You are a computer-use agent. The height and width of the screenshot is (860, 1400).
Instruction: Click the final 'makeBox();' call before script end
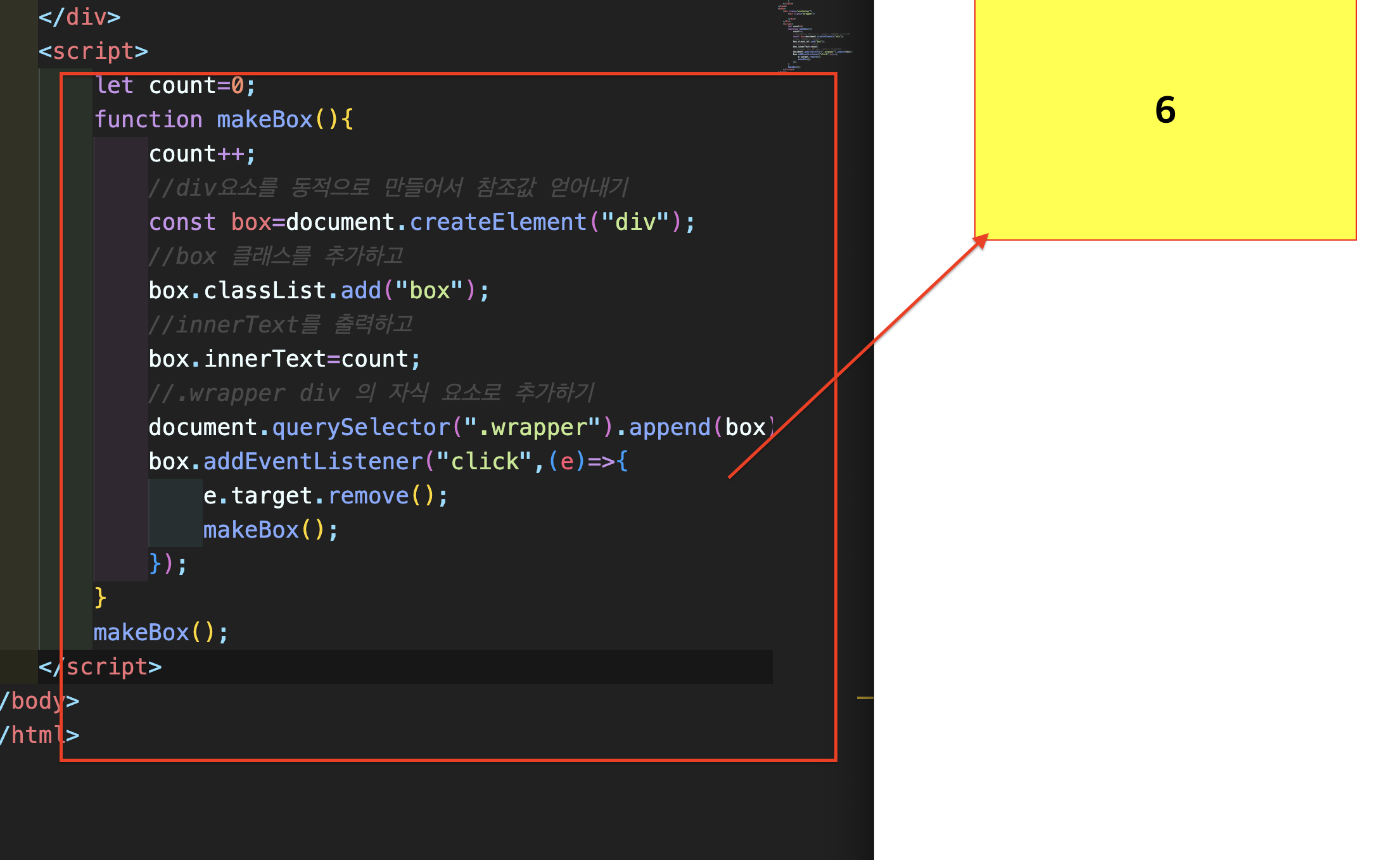[161, 633]
